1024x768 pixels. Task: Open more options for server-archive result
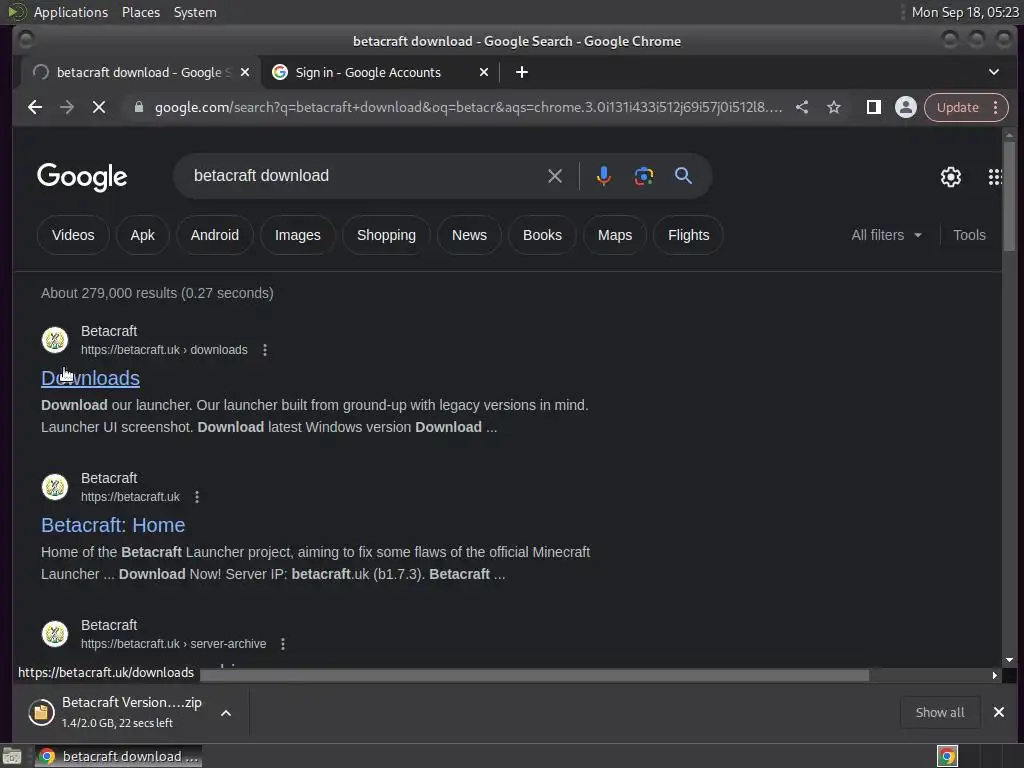point(283,644)
